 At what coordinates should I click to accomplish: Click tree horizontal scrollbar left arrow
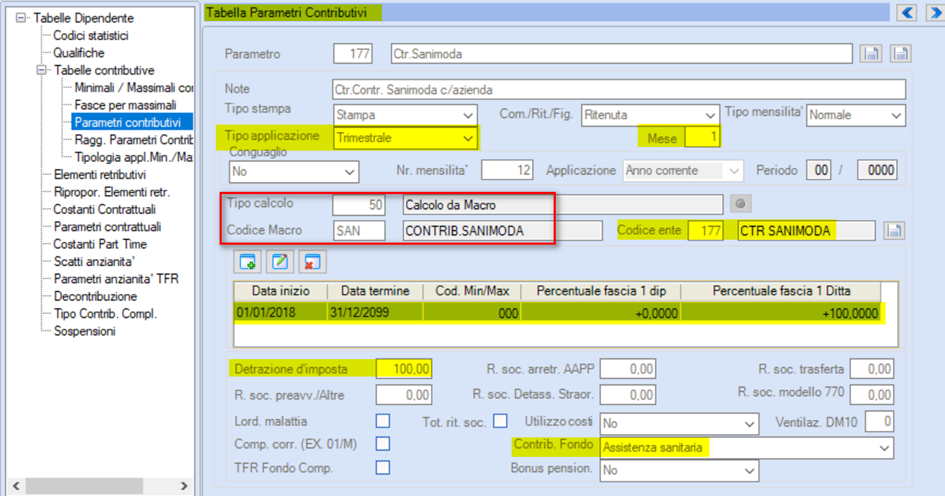[x=16, y=486]
